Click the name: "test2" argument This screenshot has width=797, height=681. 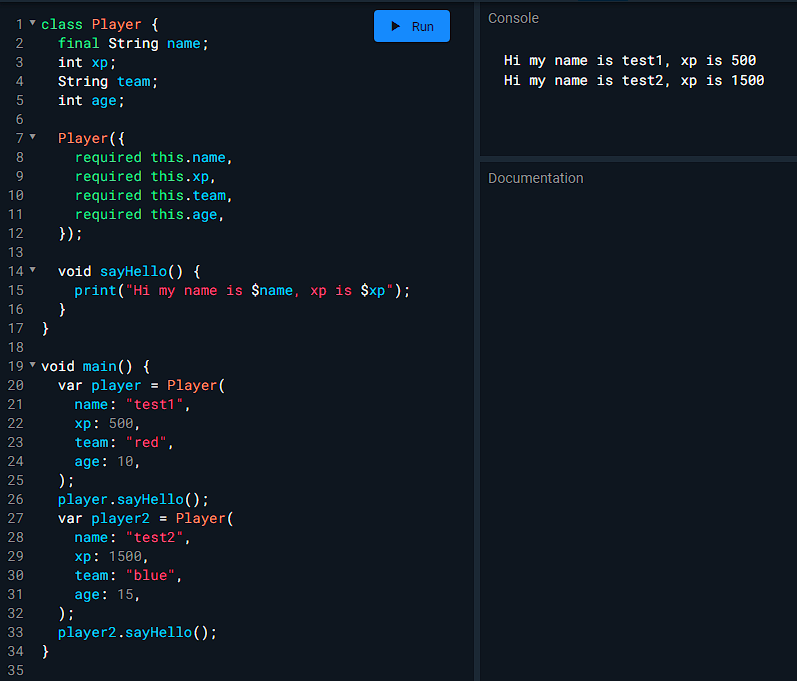click(x=132, y=538)
